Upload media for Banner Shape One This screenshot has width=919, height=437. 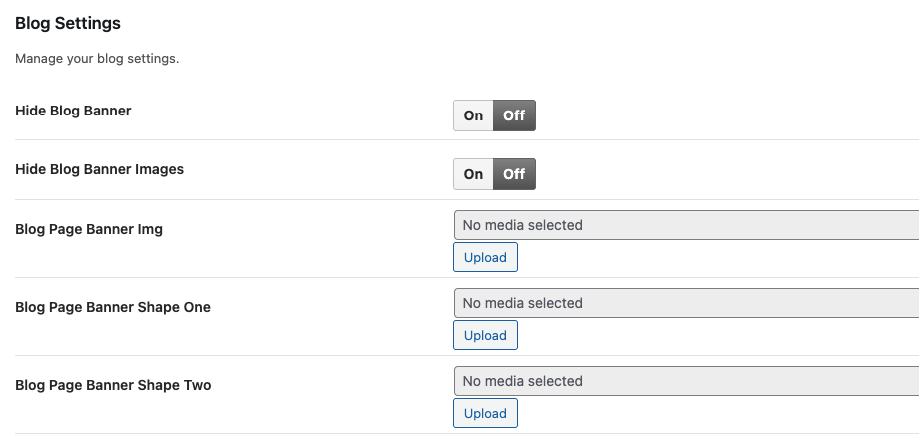coord(485,335)
